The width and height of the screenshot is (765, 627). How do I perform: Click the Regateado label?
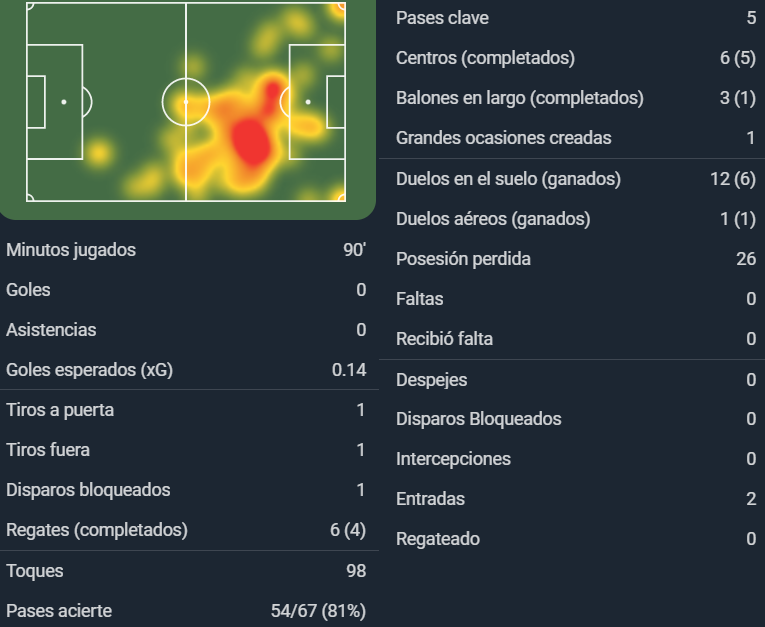438,539
